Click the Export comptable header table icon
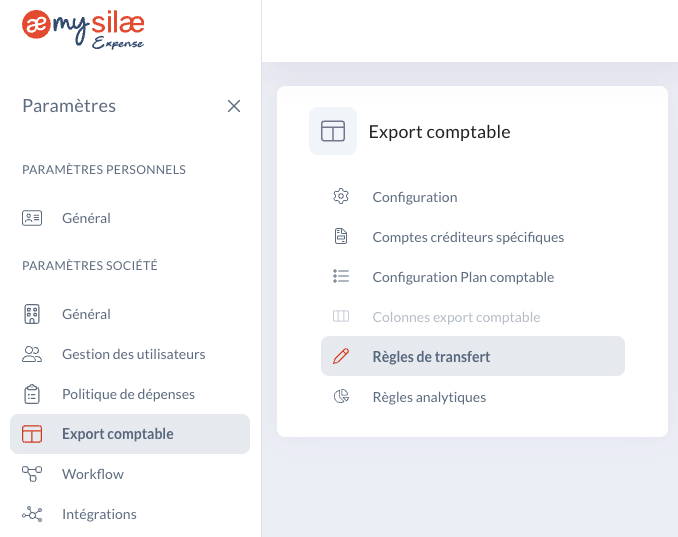Image resolution: width=678 pixels, height=537 pixels. click(333, 131)
